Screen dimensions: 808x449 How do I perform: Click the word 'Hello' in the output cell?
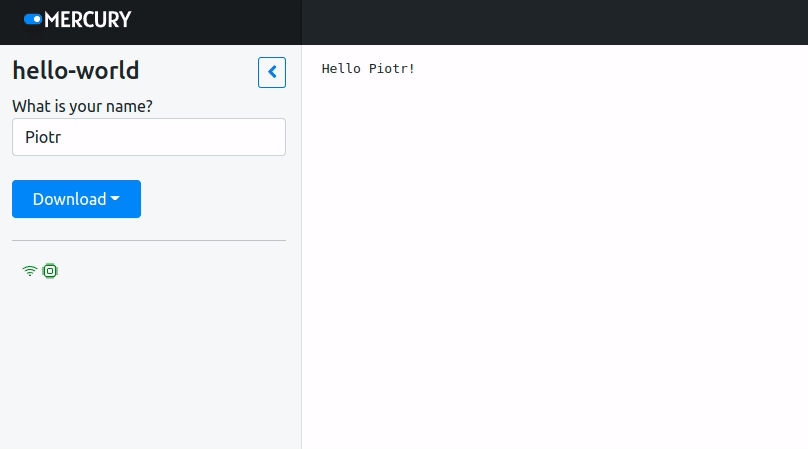338,69
